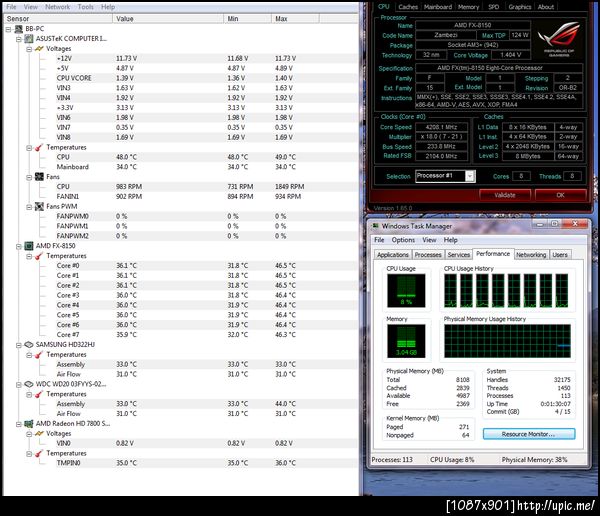Click the thermometer icon under SAMSUNG HD322HJ
The height and width of the screenshot is (516, 600).
pos(39,354)
